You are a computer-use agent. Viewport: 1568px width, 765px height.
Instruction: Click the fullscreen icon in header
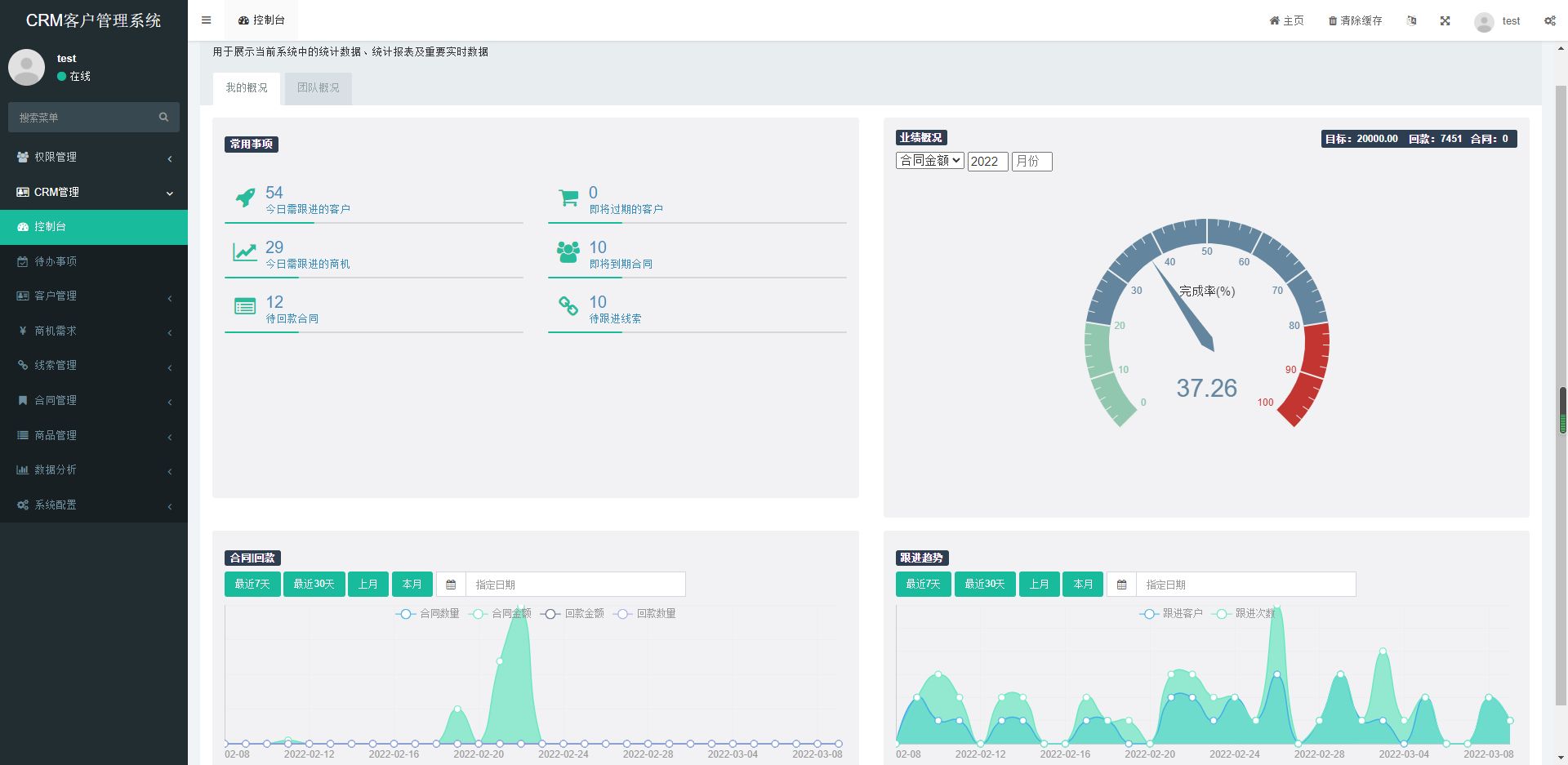pos(1445,21)
